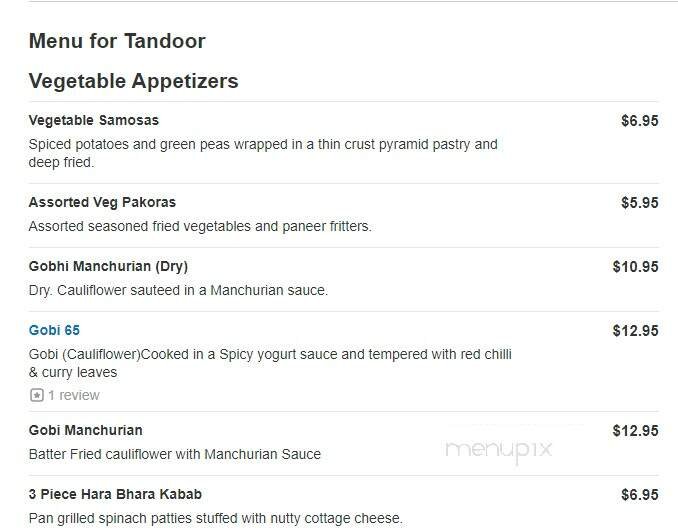
Task: Click the "1 review" link
Action: pyautogui.click(x=74, y=395)
